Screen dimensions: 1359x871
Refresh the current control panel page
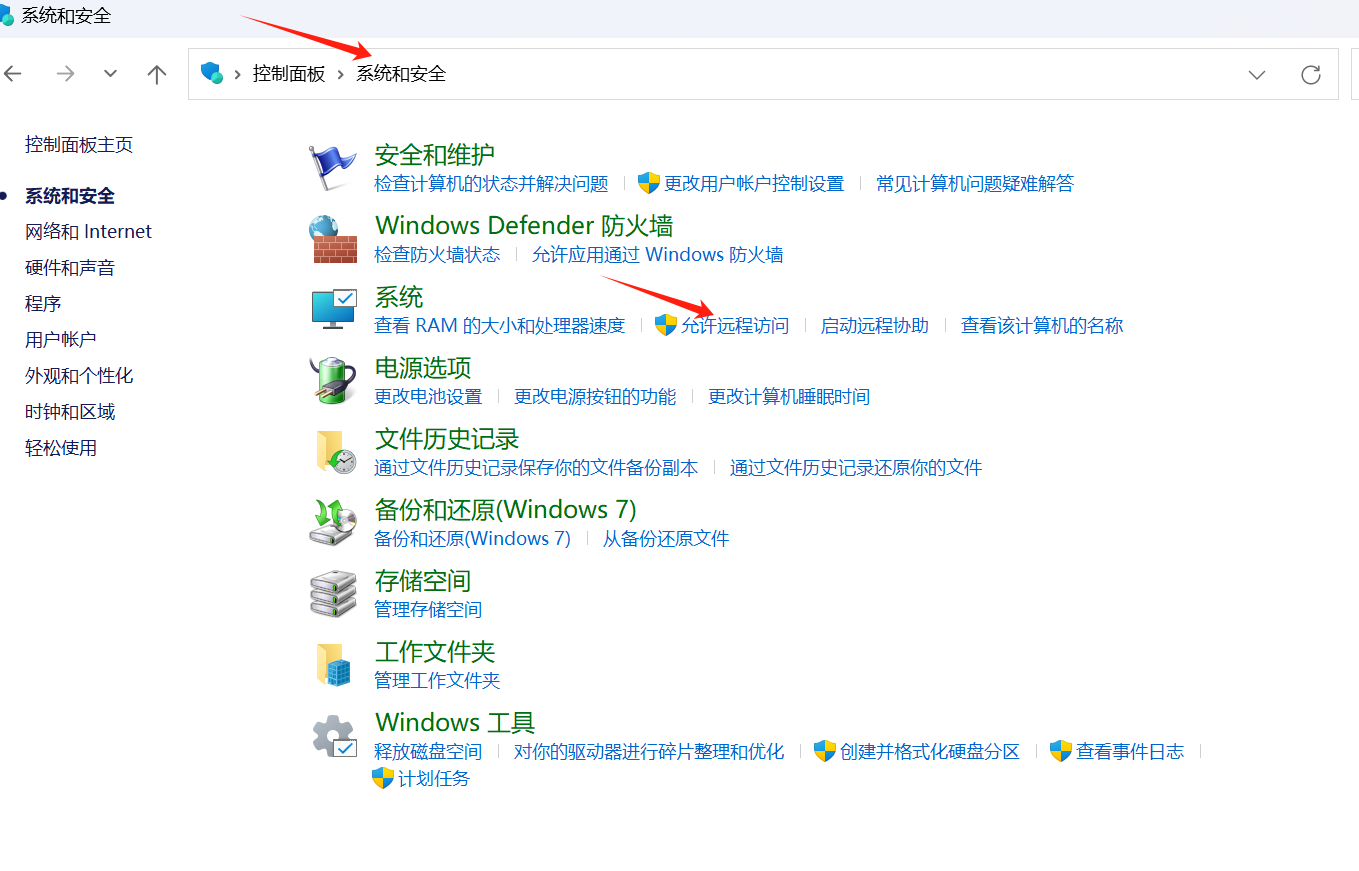click(1311, 74)
